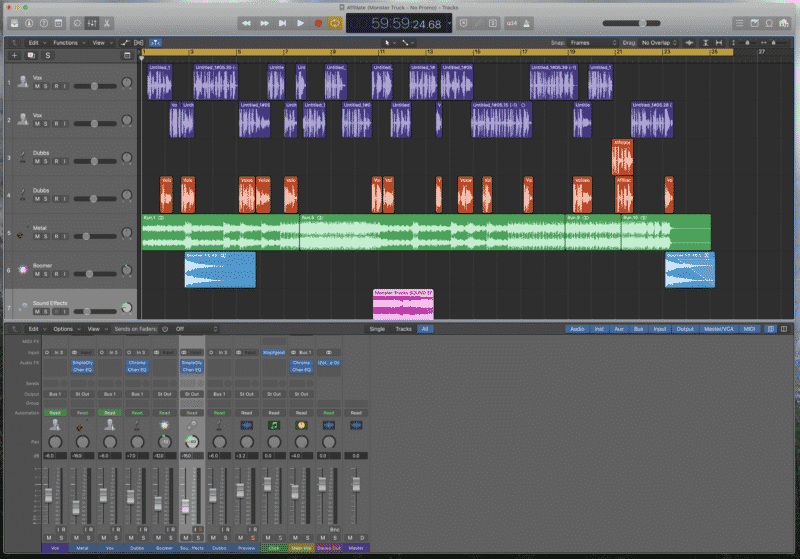Open the Drag No Overlap dropdown

pos(659,43)
